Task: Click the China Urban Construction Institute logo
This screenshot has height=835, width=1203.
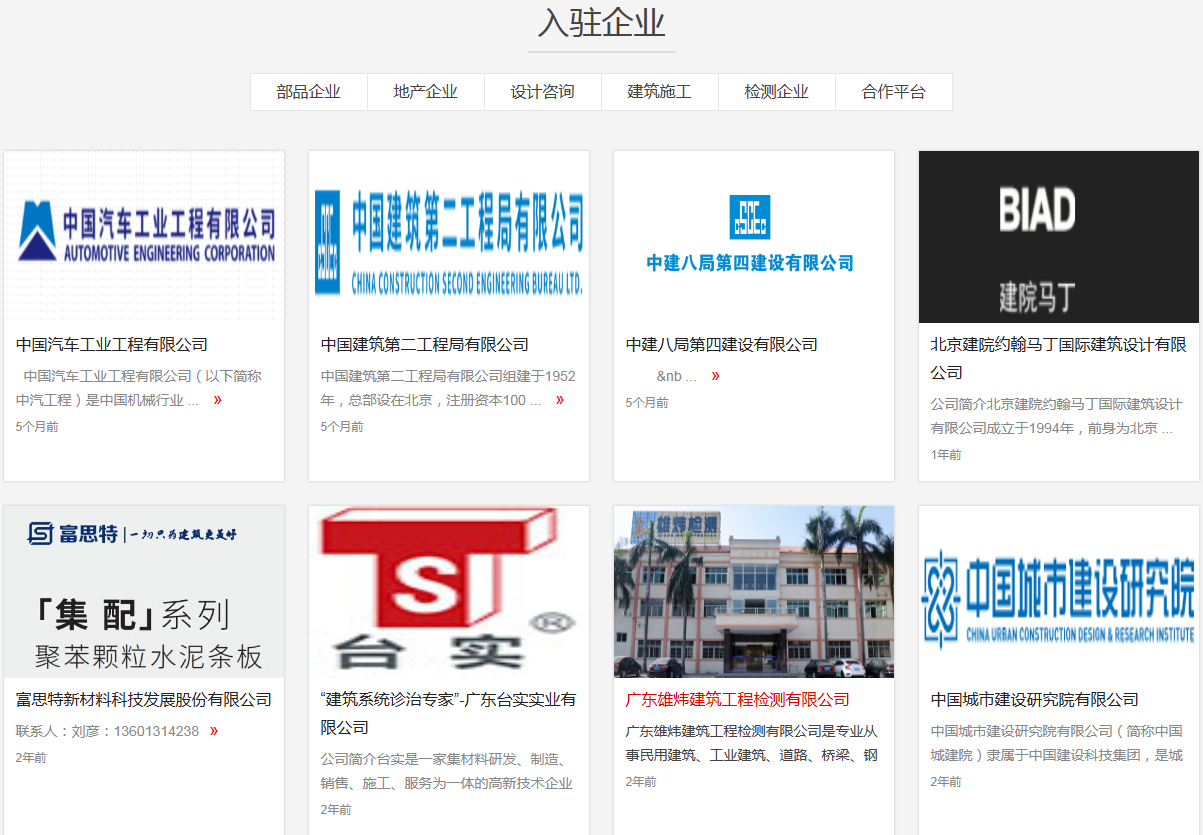Action: [x=1059, y=592]
